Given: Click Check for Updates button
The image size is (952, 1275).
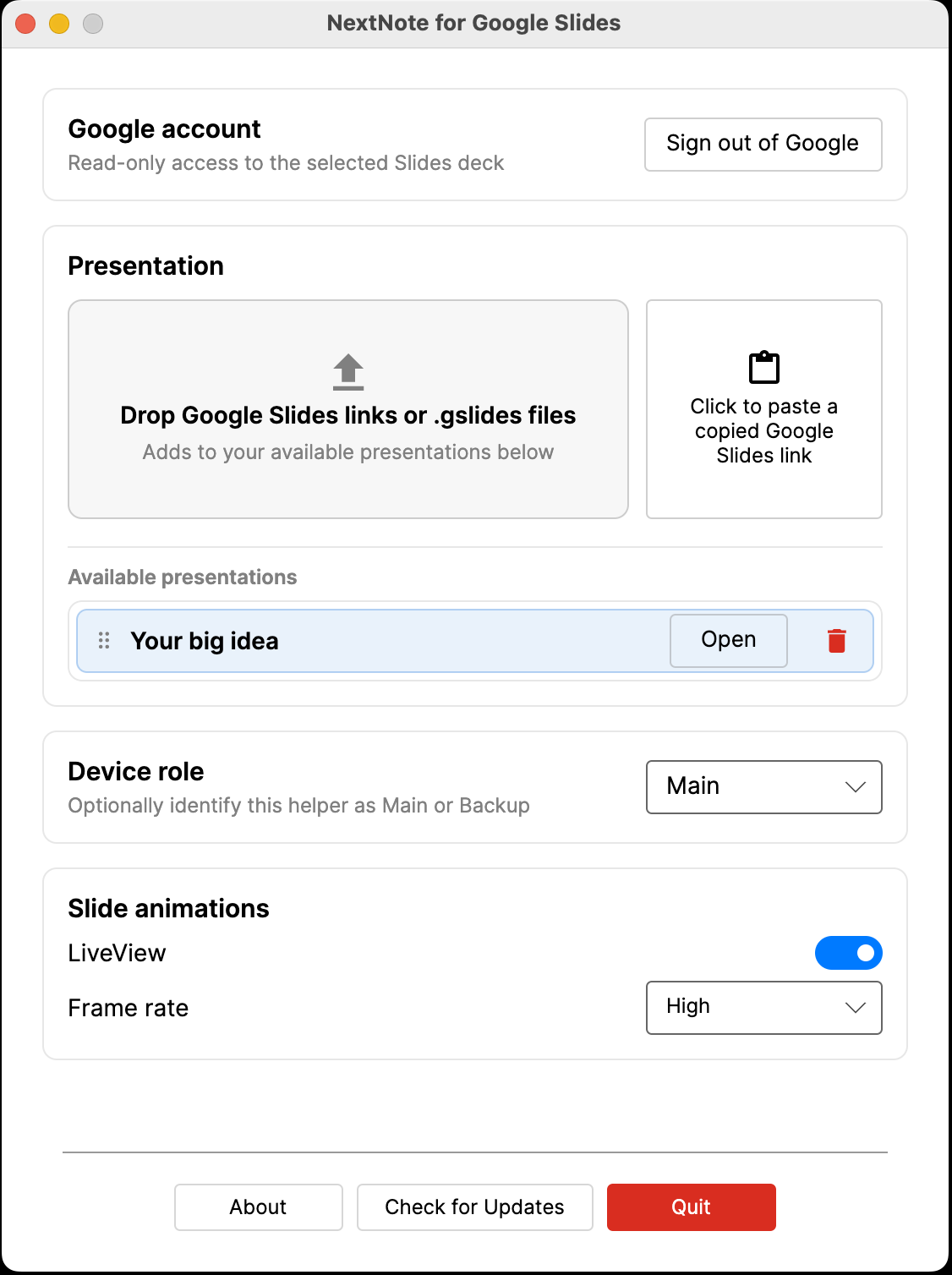Looking at the screenshot, I should [x=475, y=1207].
